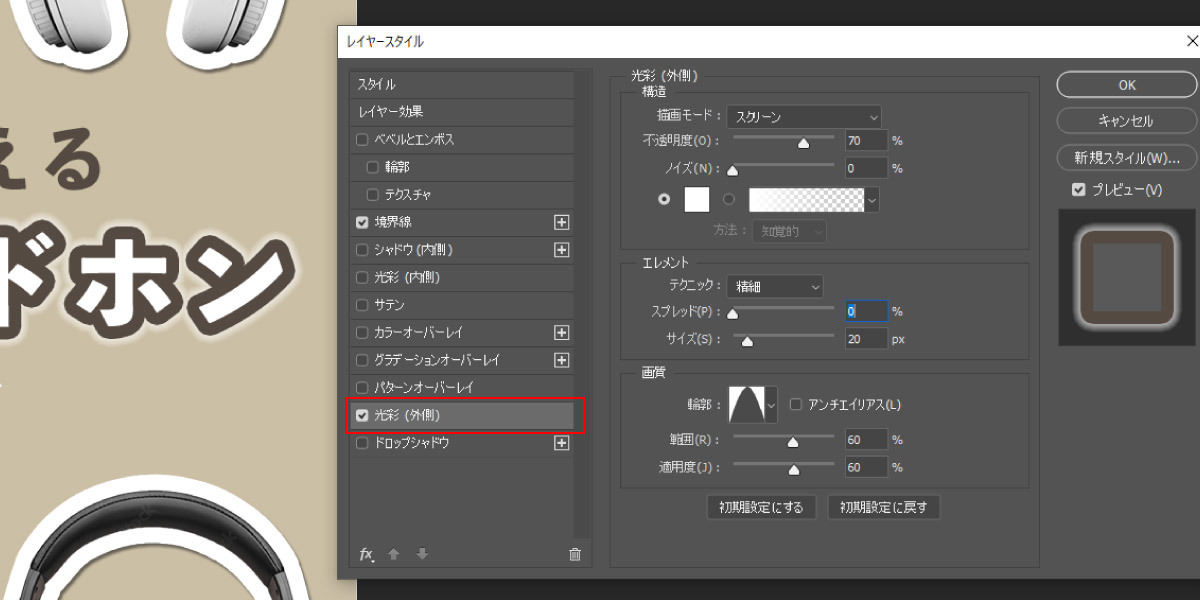This screenshot has width=1200, height=600.
Task: Enable the テクスチャ checkbox
Action: 373,194
